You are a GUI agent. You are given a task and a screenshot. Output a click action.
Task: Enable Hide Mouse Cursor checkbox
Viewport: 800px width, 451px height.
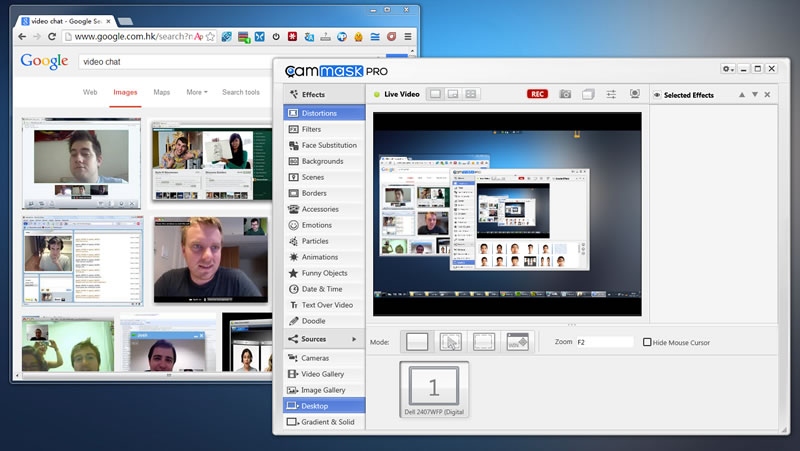pyautogui.click(x=647, y=342)
